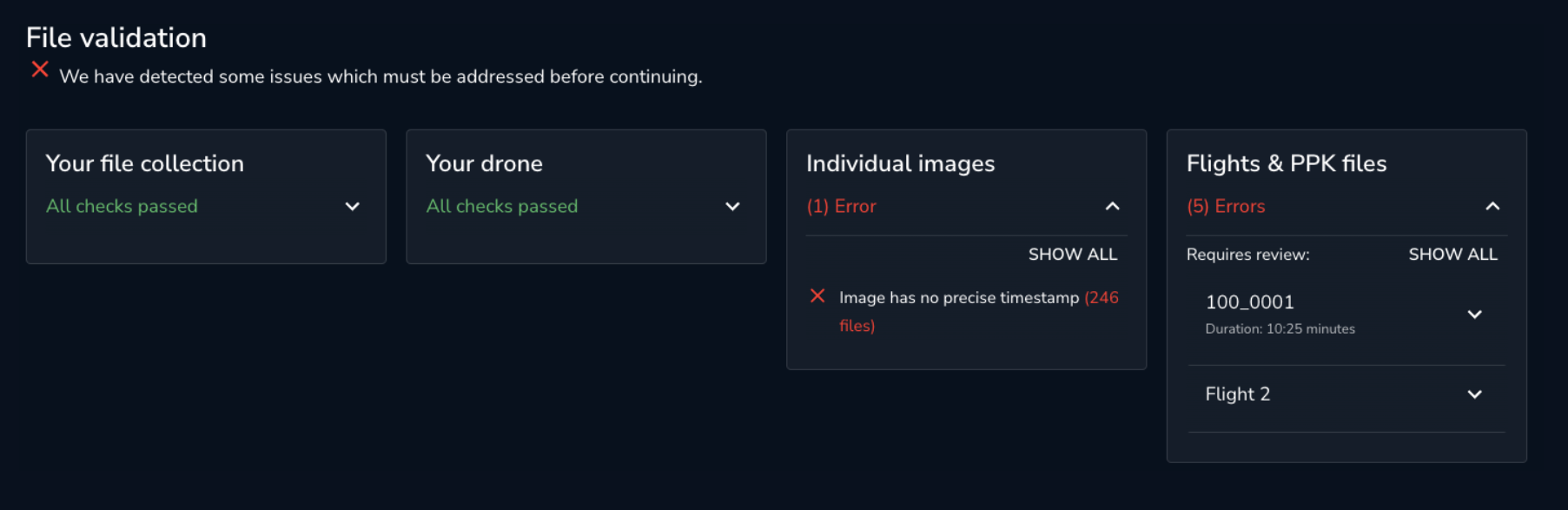This screenshot has height=510, width=1568.
Task: Click the File validation heading
Action: [116, 36]
